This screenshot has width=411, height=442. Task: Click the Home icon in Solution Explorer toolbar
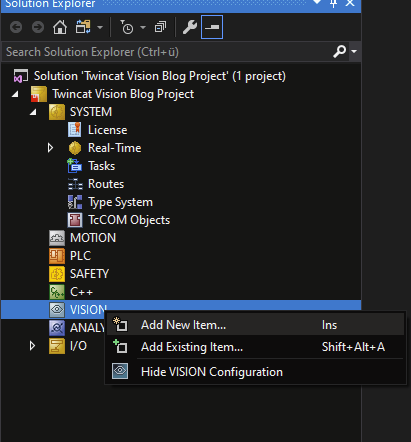click(60, 27)
